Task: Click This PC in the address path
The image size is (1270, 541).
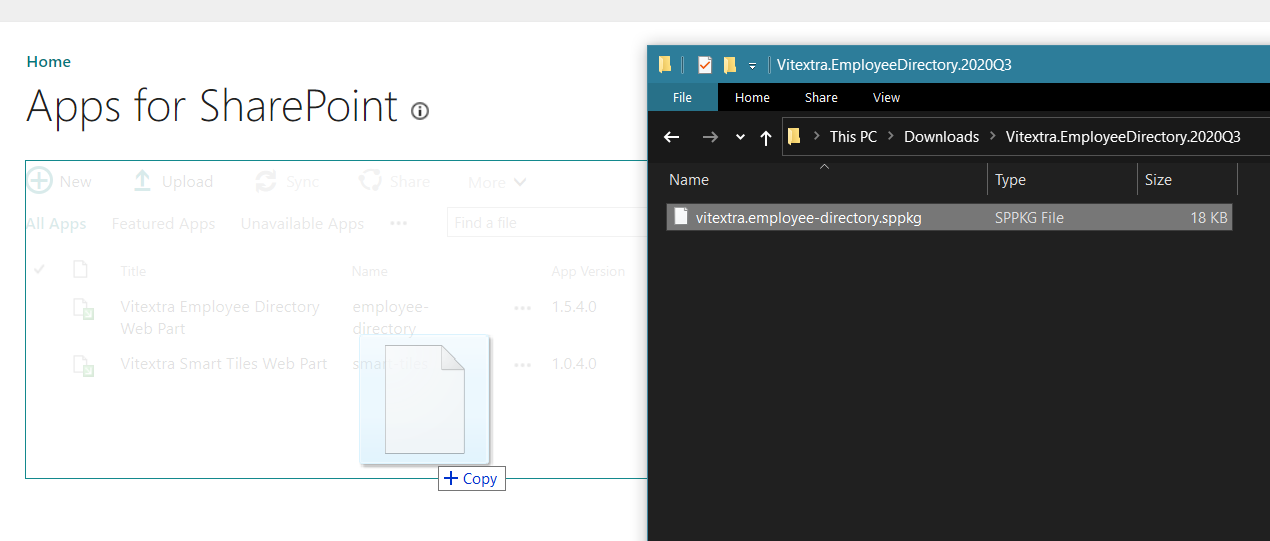Action: point(853,137)
